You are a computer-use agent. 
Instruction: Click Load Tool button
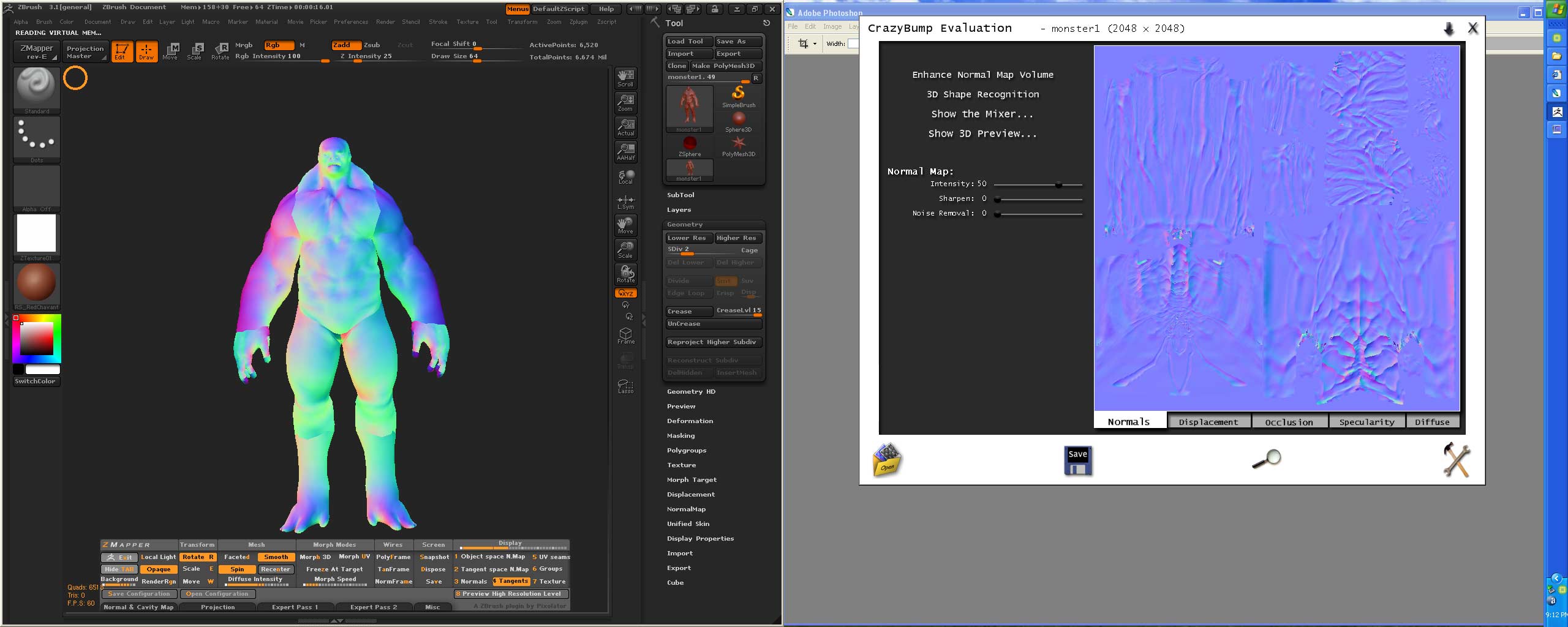(x=689, y=42)
